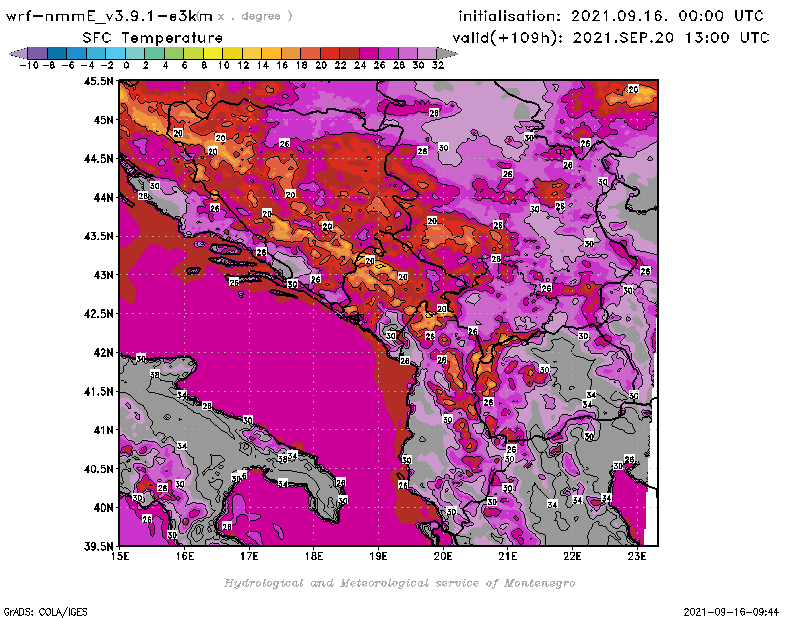This screenshot has height=618, width=800.
Task: Click the 43N latitude axis label
Action: 104,275
